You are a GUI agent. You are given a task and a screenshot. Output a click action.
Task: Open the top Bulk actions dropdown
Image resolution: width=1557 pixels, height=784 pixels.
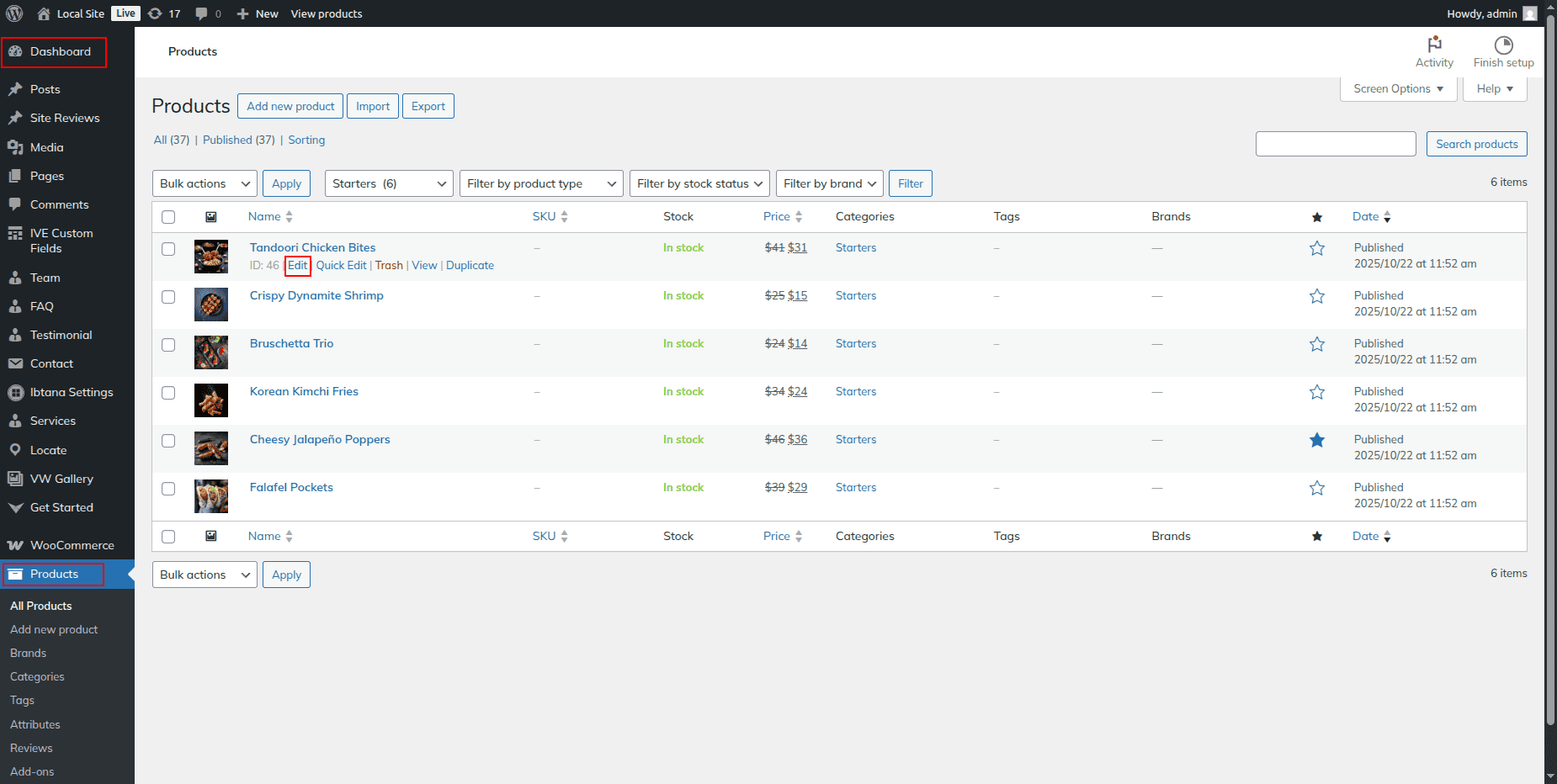205,183
